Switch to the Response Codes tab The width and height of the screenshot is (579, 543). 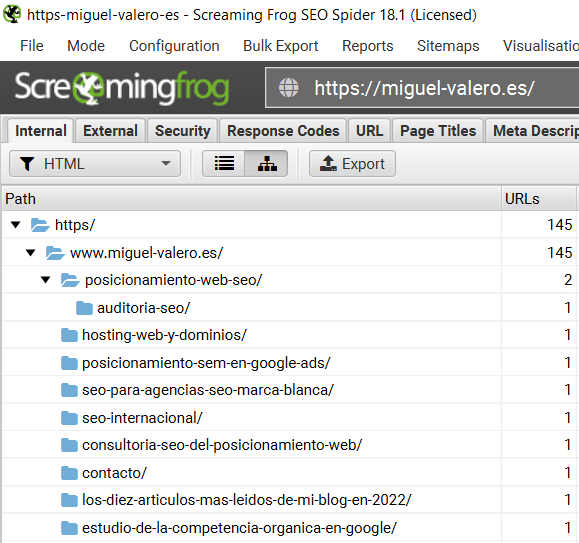click(283, 131)
